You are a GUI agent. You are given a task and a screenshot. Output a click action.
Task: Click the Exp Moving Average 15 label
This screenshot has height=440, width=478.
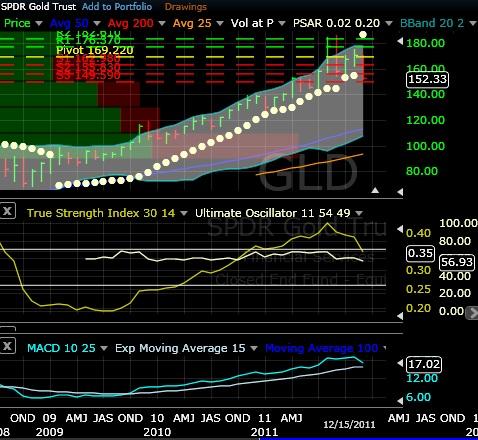[180, 348]
